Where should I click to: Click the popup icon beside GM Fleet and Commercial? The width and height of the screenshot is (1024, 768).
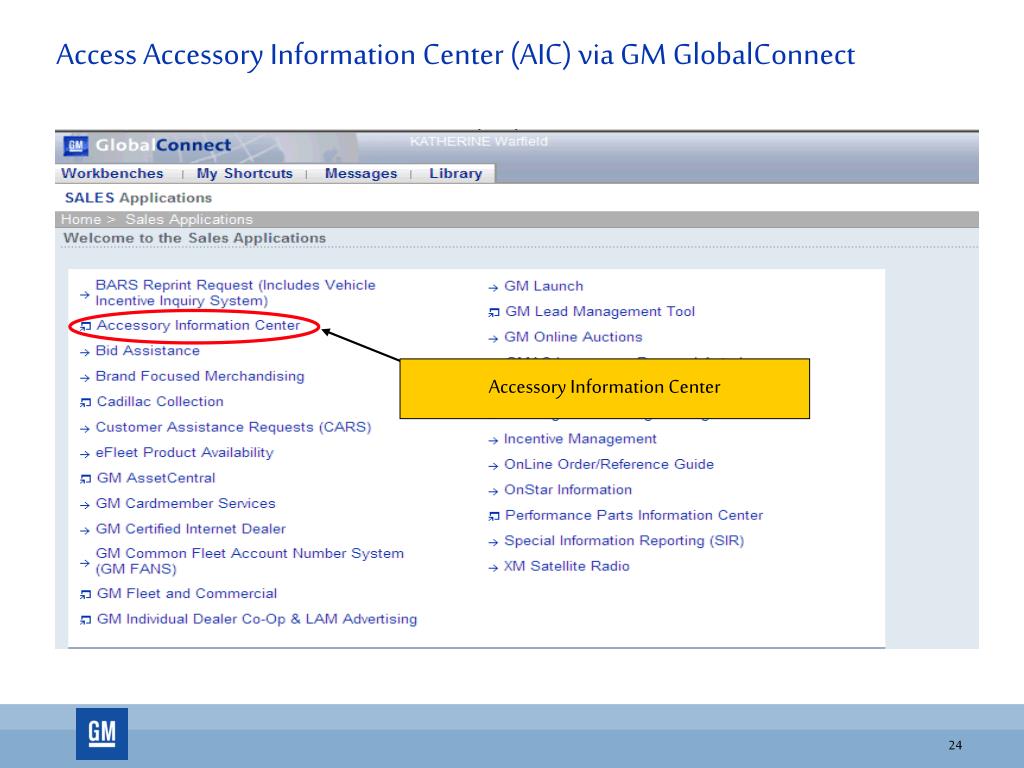click(86, 594)
